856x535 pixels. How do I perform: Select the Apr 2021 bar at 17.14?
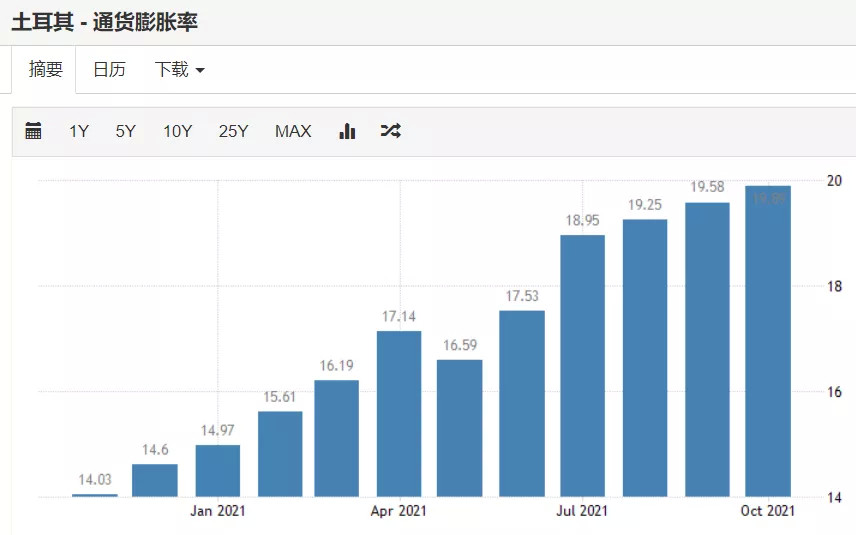click(399, 413)
